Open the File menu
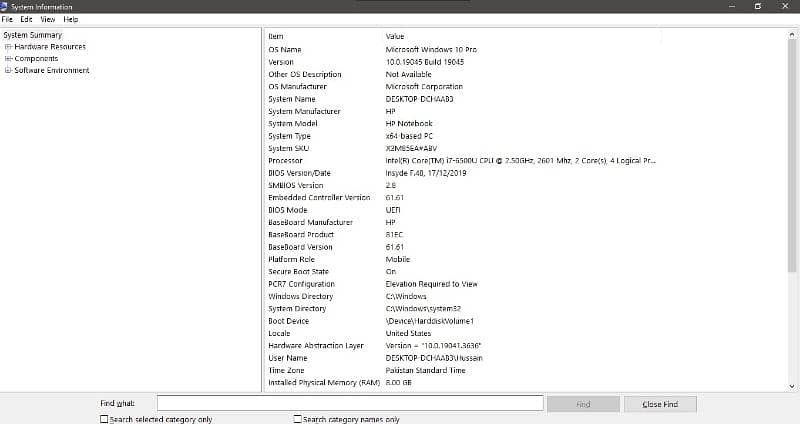Image resolution: width=800 pixels, height=424 pixels. [8, 19]
